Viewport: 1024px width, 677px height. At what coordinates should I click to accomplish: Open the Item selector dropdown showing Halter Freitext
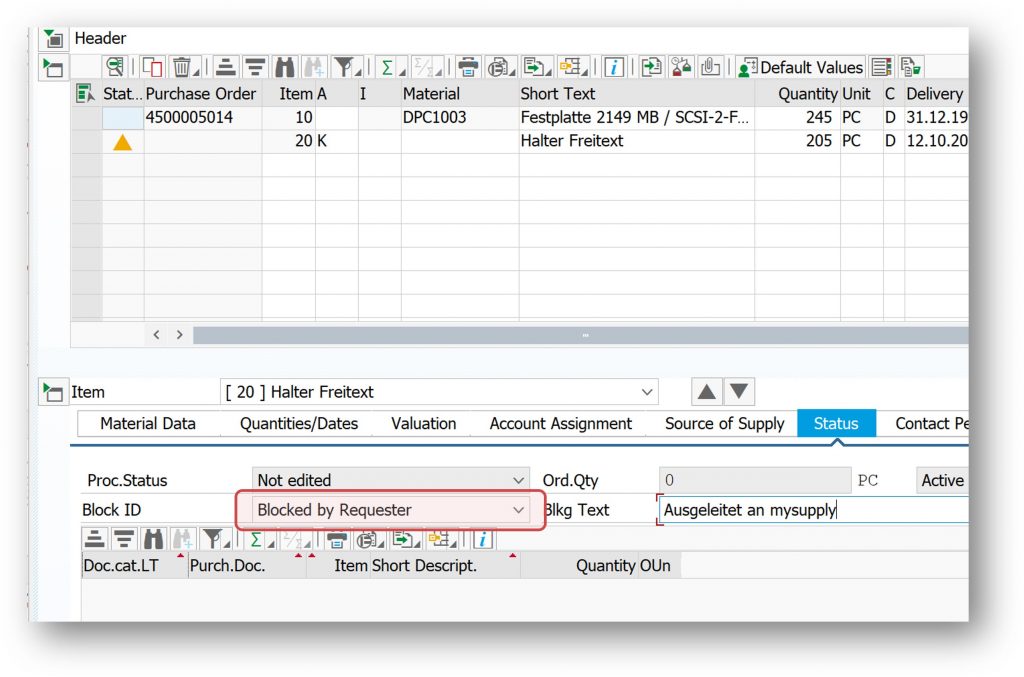(439, 392)
